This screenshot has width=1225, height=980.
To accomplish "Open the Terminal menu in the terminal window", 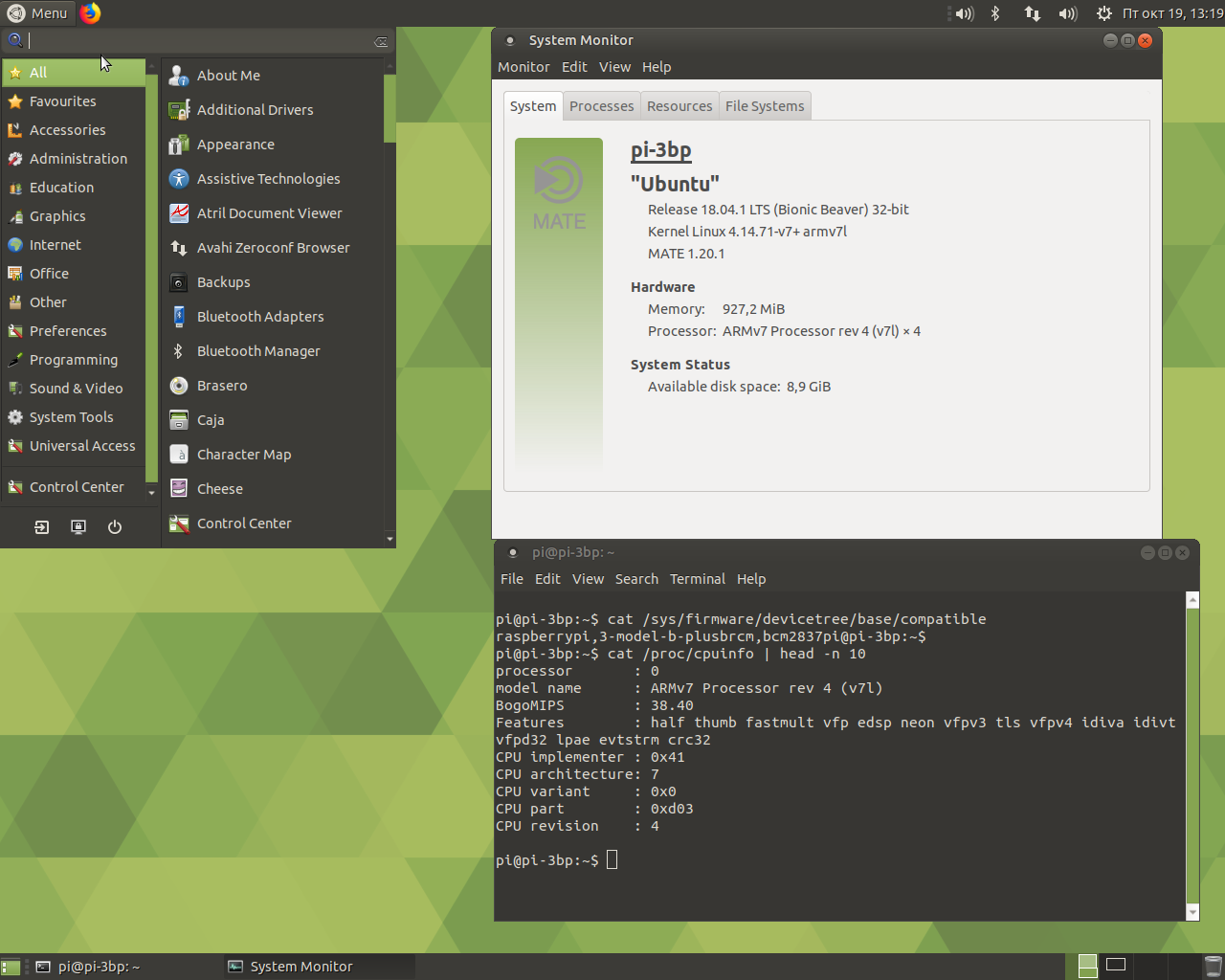I will (698, 579).
